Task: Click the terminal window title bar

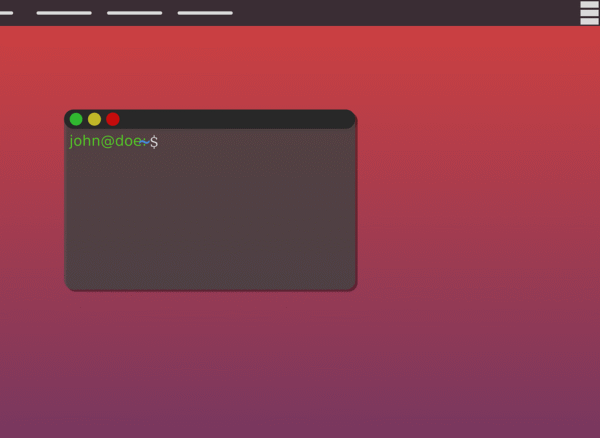Action: coord(230,119)
